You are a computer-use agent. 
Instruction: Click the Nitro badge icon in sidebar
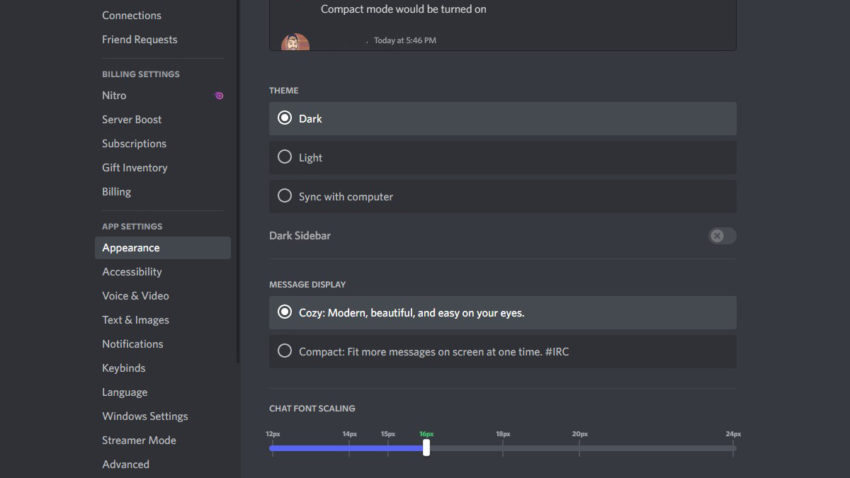219,96
